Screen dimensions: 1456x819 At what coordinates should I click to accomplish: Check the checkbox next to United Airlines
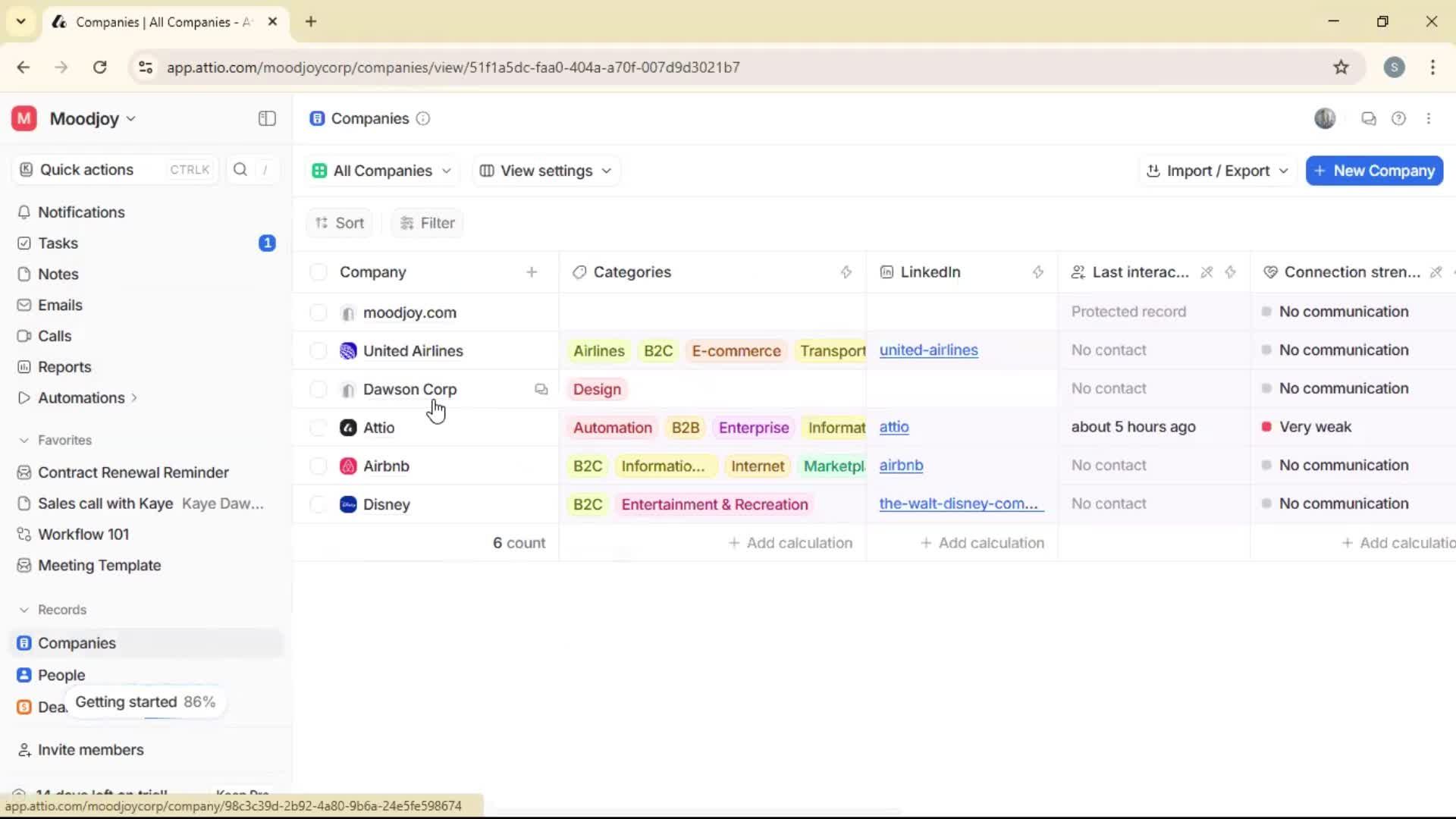point(318,350)
